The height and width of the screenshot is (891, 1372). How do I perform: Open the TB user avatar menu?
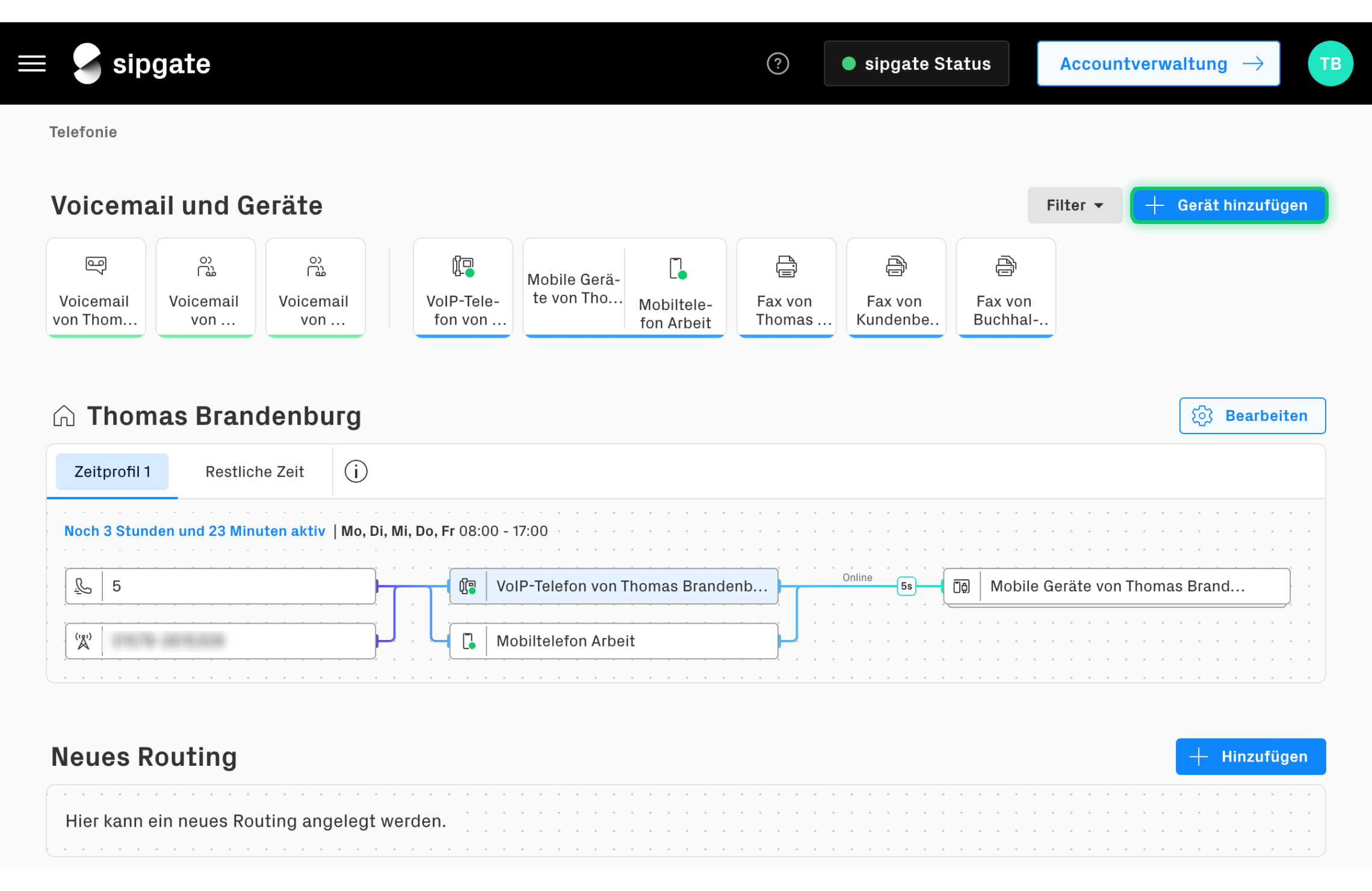(1330, 64)
